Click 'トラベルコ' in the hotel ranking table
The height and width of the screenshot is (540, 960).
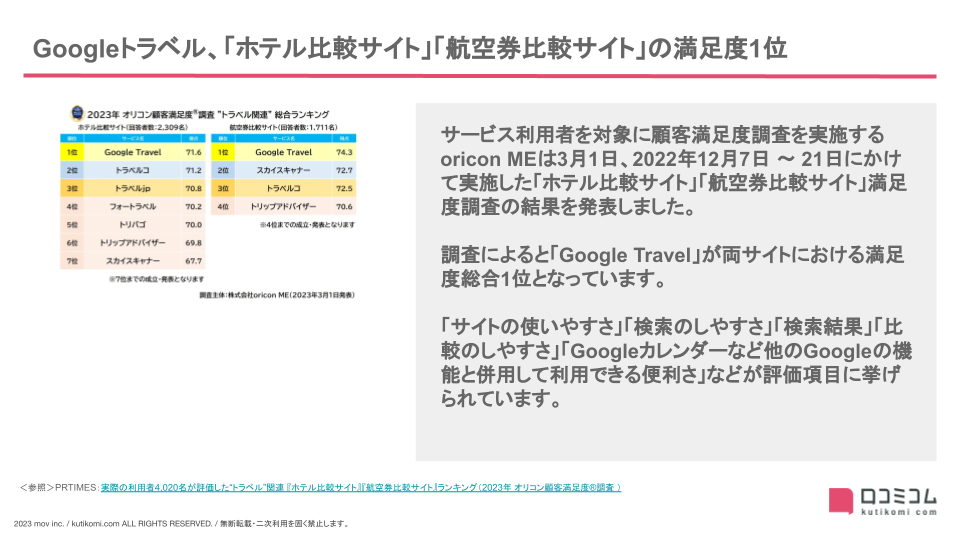tap(132, 170)
